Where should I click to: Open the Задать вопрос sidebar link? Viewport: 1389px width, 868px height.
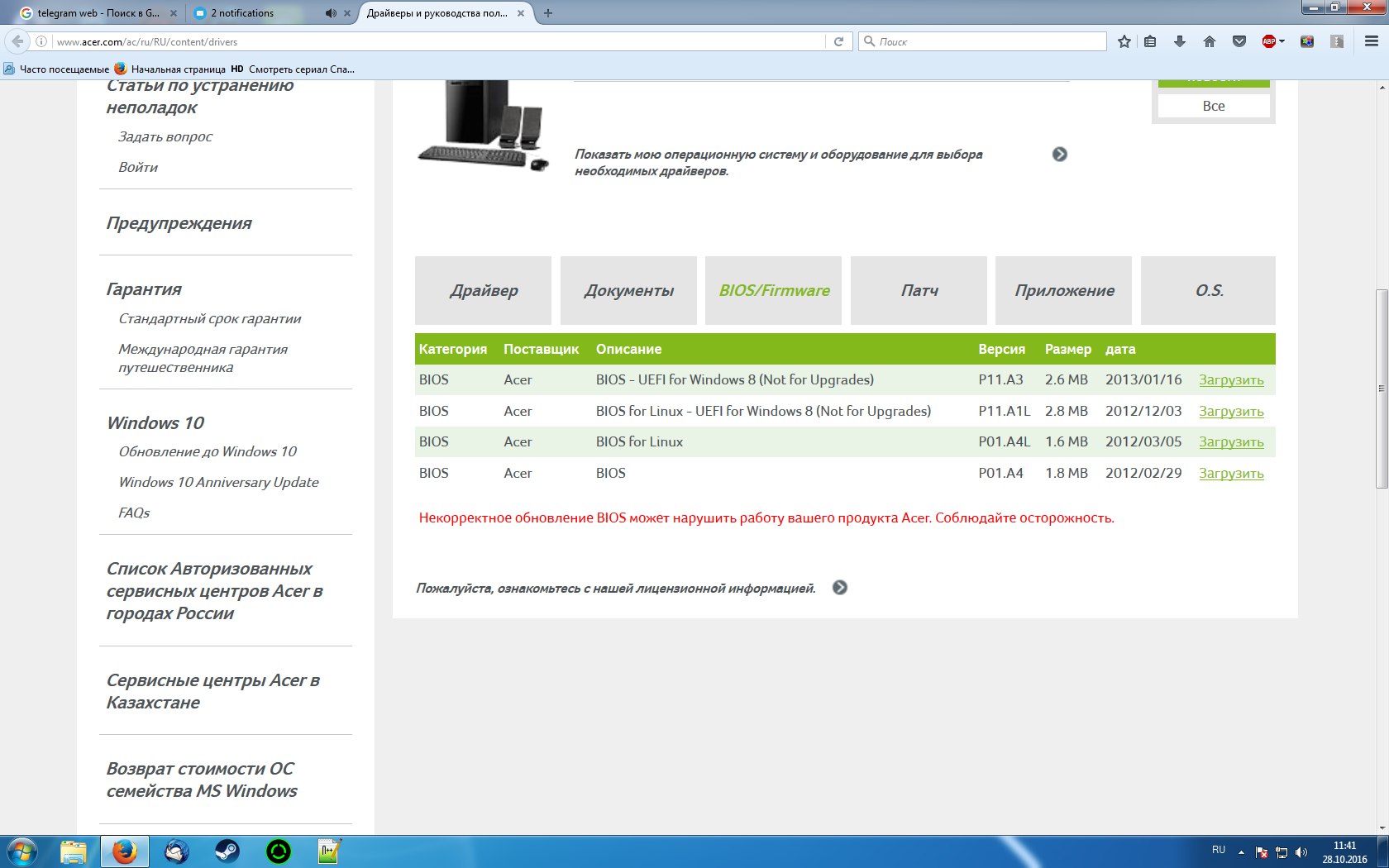[x=165, y=136]
